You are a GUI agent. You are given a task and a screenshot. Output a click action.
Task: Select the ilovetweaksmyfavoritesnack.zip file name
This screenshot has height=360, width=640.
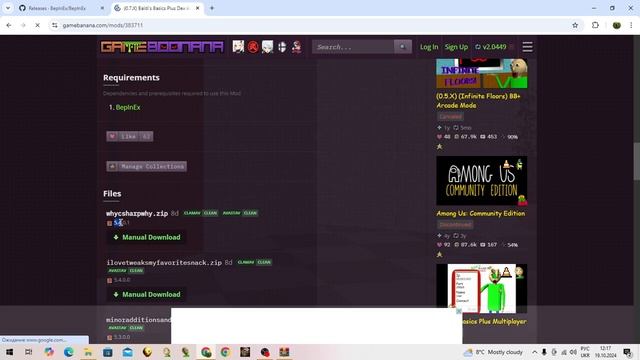[x=164, y=262]
